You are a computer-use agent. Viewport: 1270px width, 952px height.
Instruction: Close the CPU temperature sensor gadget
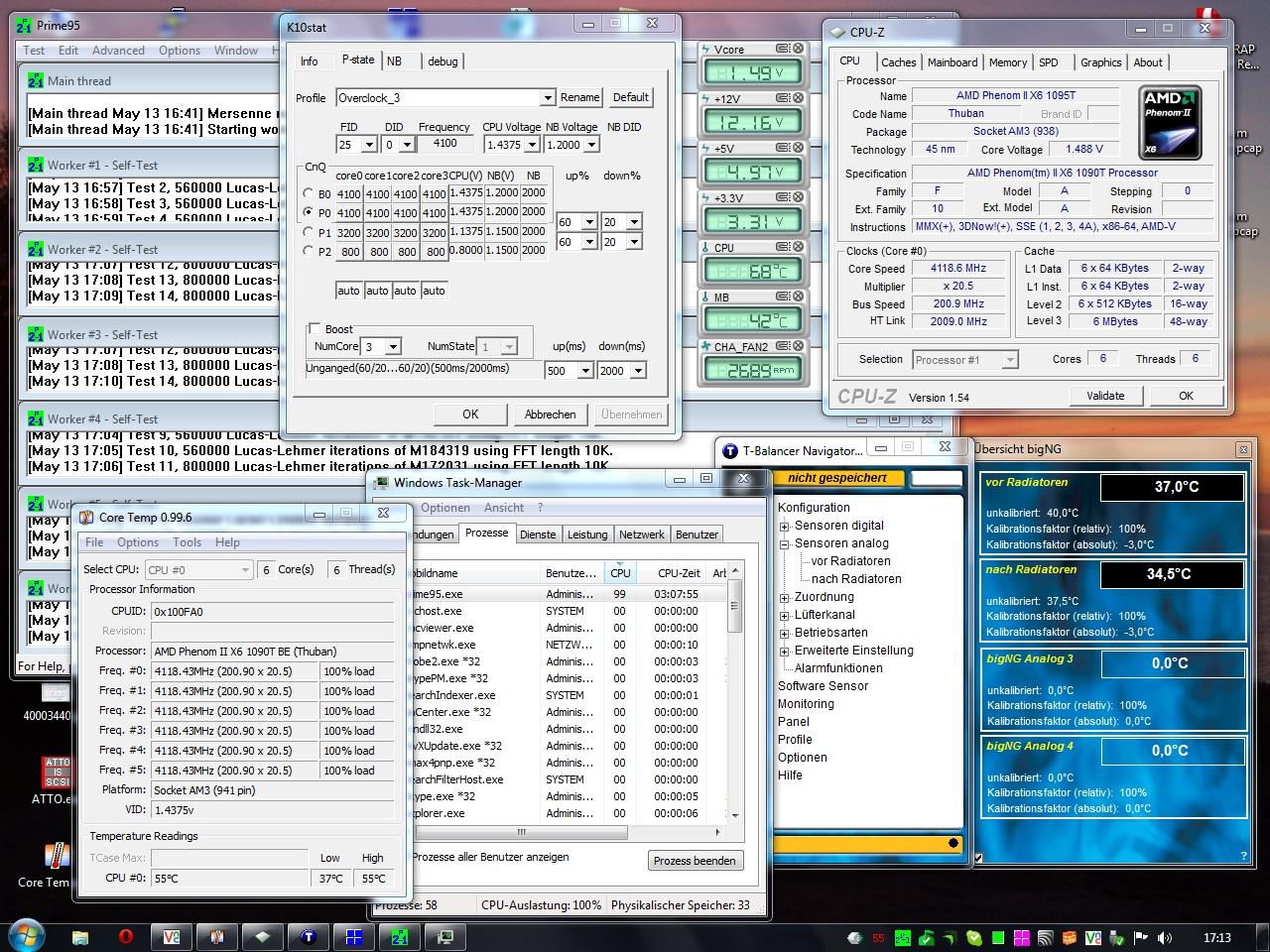click(x=798, y=246)
